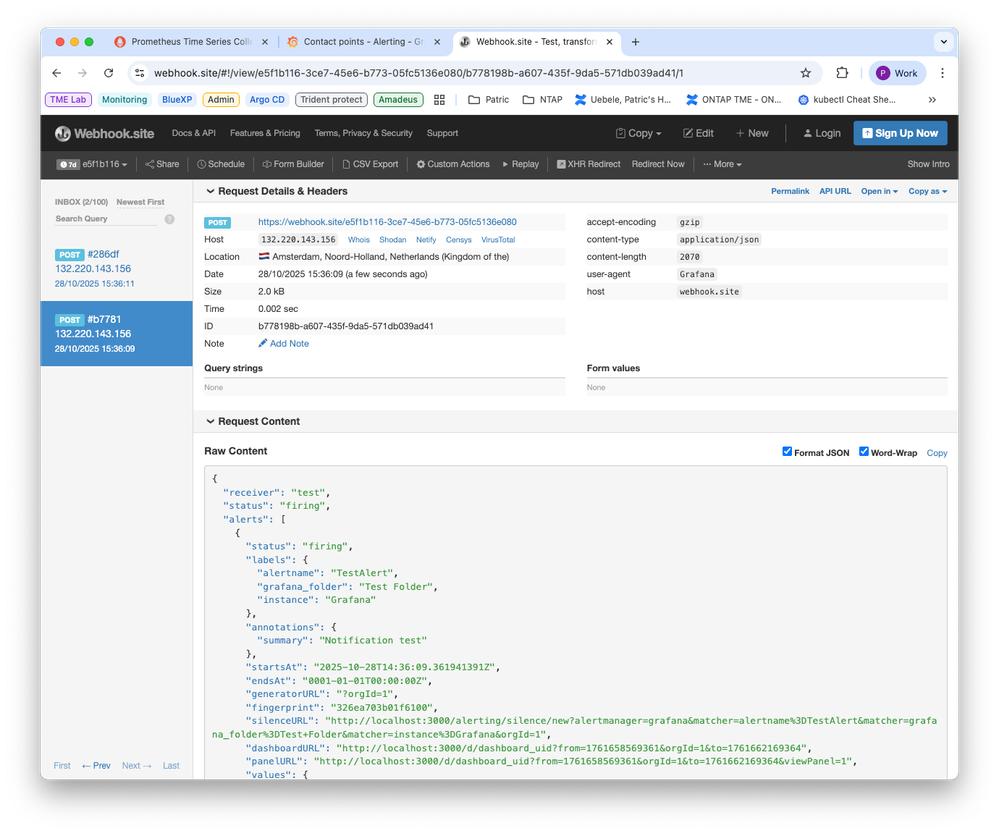Click the Sign Up Now button
Viewport: 999px width, 833px height.
click(x=899, y=133)
